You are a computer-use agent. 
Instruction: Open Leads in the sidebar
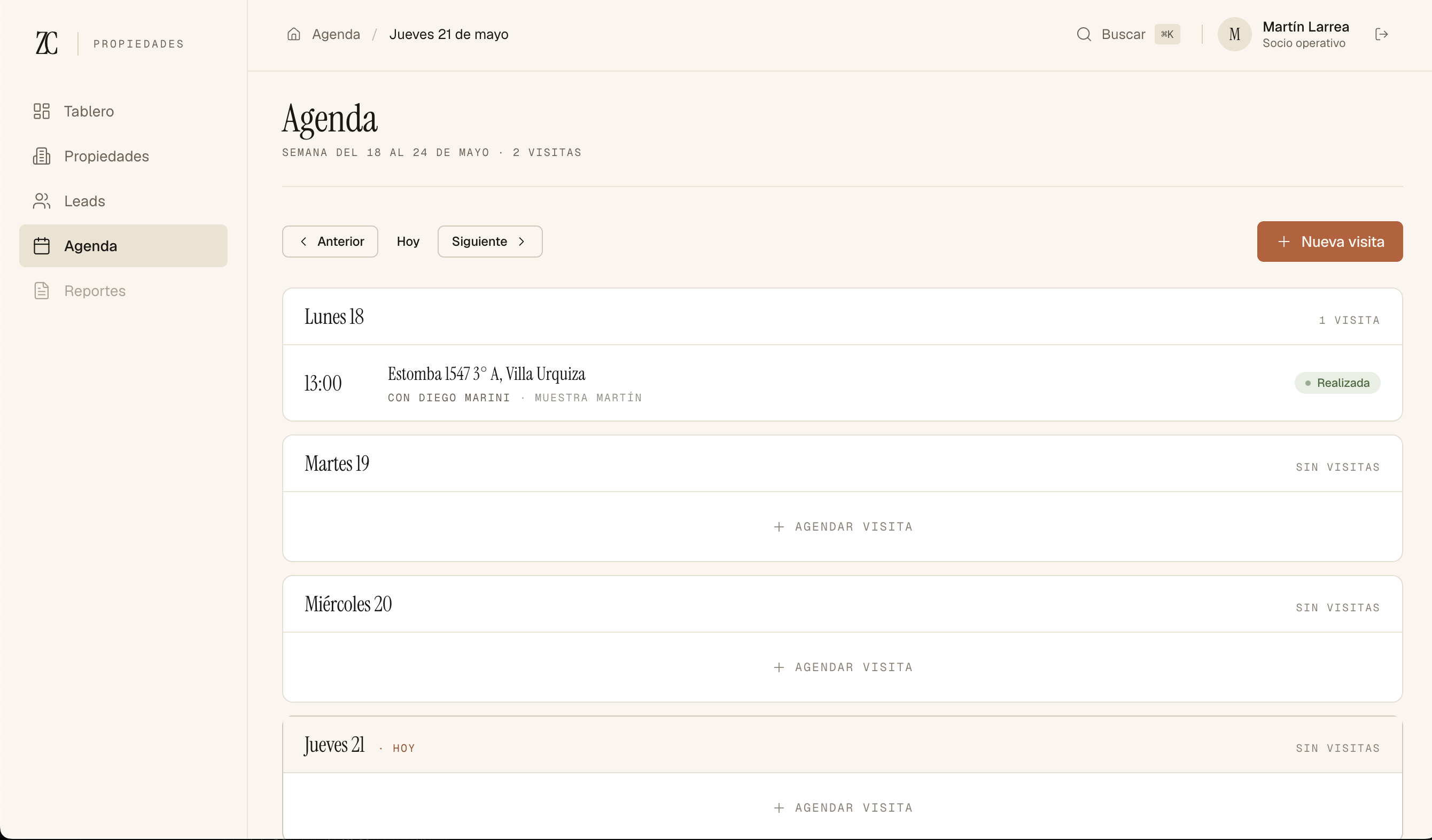(x=123, y=200)
